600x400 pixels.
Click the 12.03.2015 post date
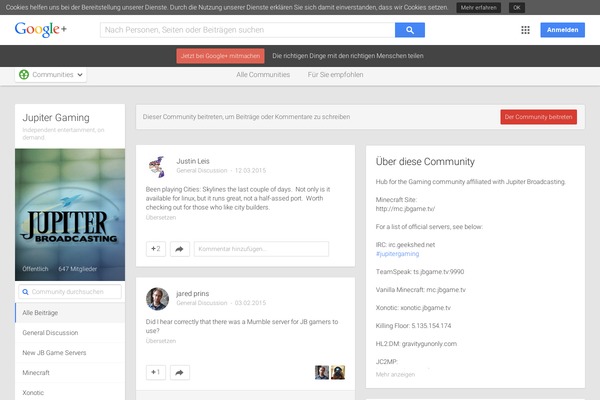click(x=250, y=170)
